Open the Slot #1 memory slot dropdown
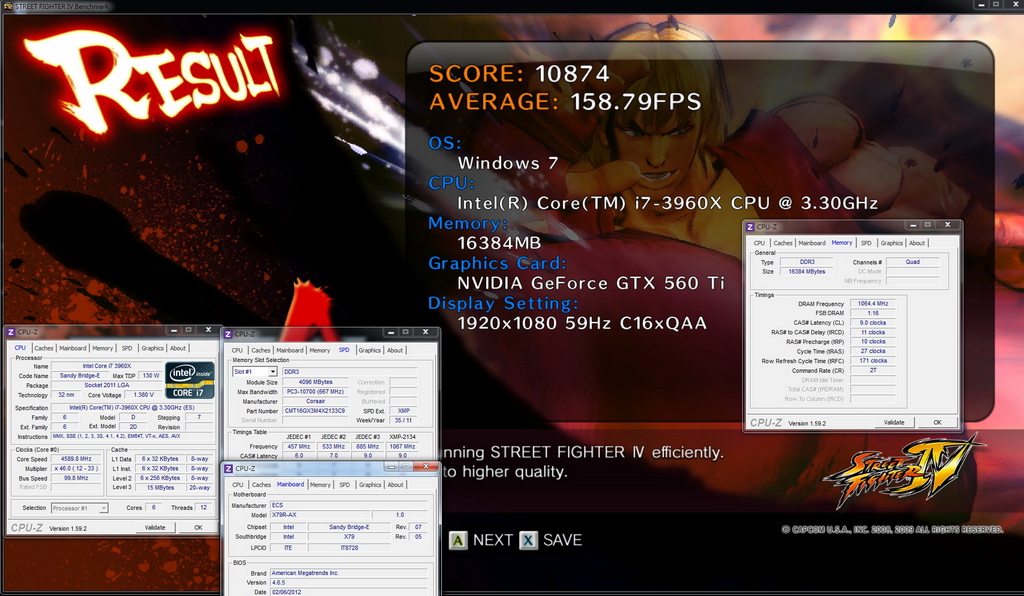This screenshot has height=596, width=1024. (x=272, y=371)
